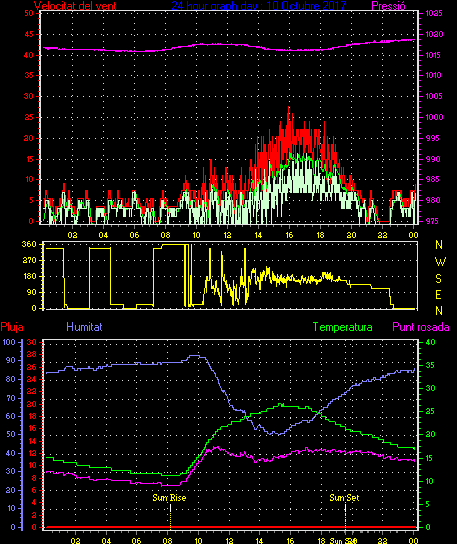
Task: Click the 'Pressió' label
Action: point(388,6)
